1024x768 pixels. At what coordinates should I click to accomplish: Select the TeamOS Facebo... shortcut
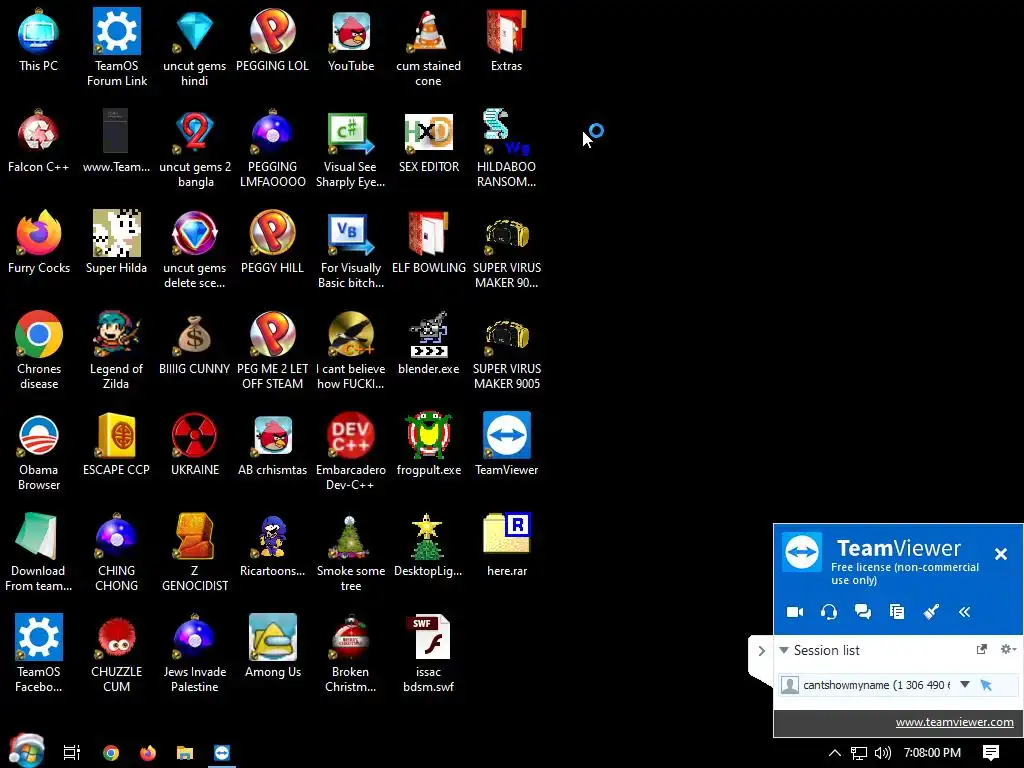click(x=39, y=654)
